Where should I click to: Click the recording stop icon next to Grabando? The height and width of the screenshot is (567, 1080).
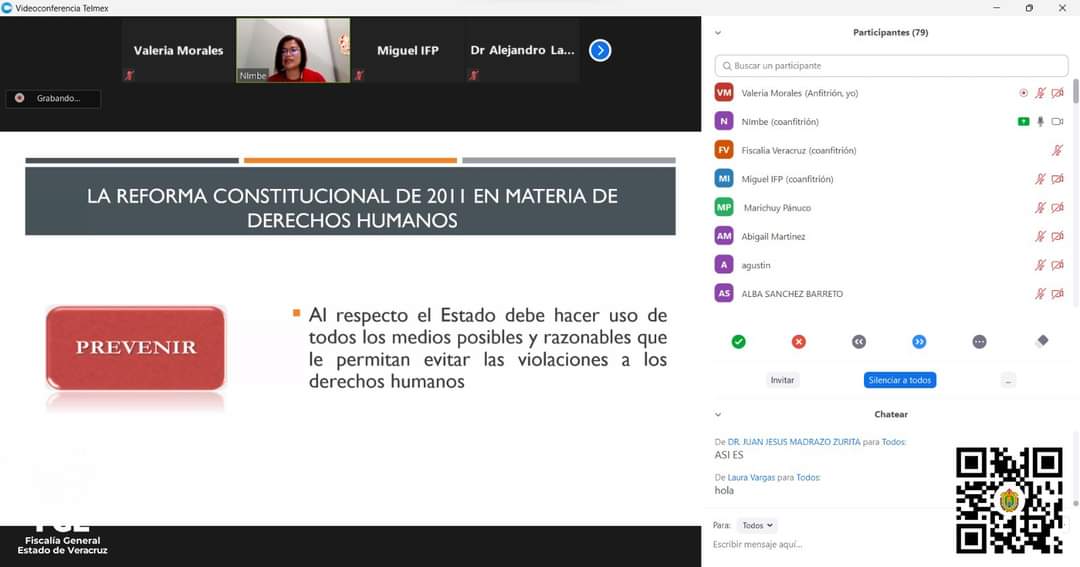[x=19, y=98]
